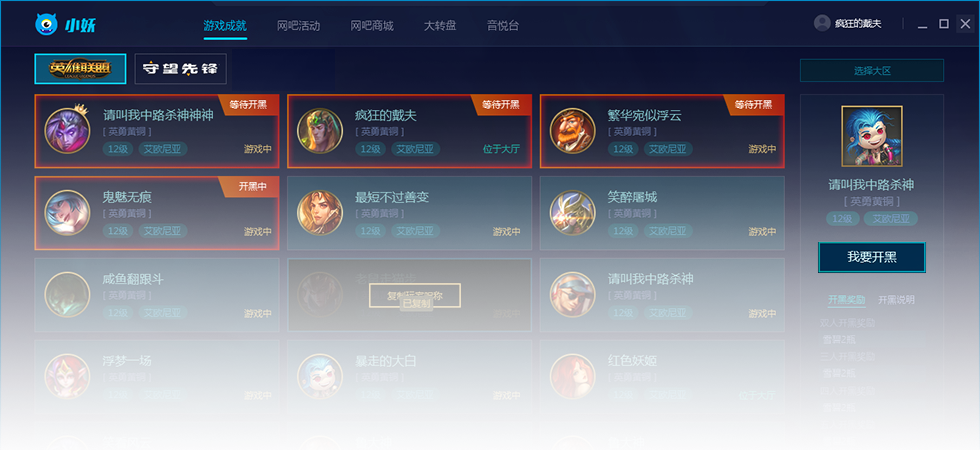Switch to the 开黑说明 tab
The height and width of the screenshot is (450, 980).
tap(896, 299)
